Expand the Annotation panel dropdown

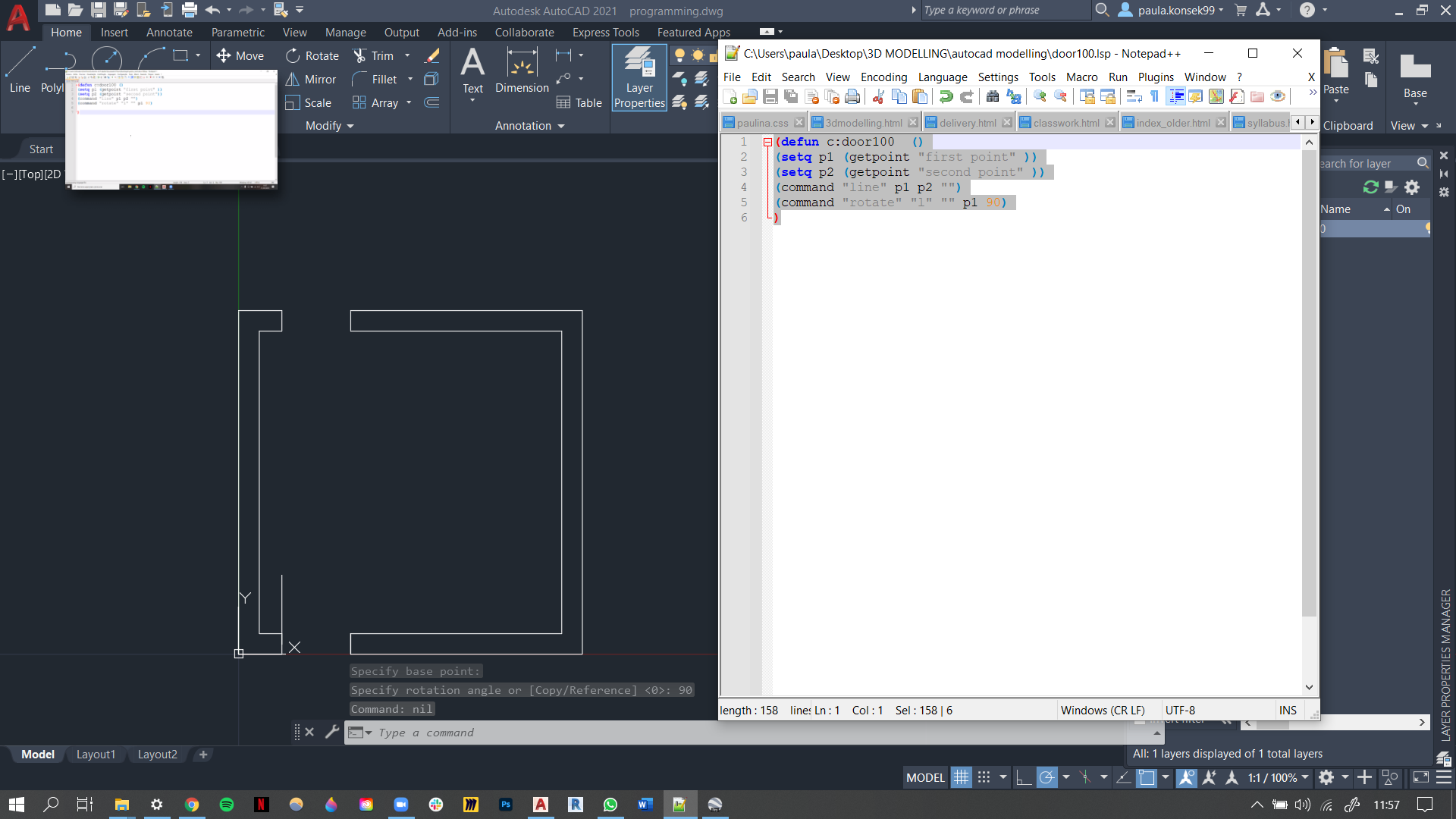click(529, 126)
